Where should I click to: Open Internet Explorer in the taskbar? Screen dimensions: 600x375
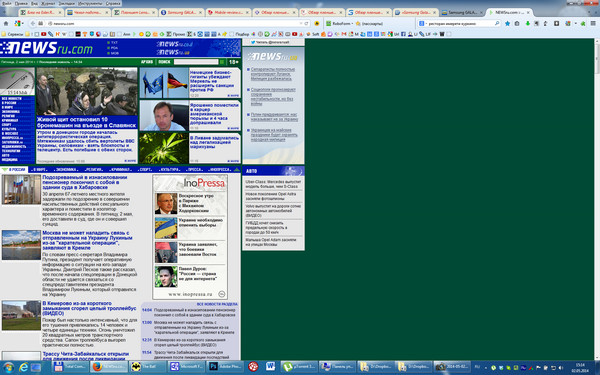coord(23,367)
